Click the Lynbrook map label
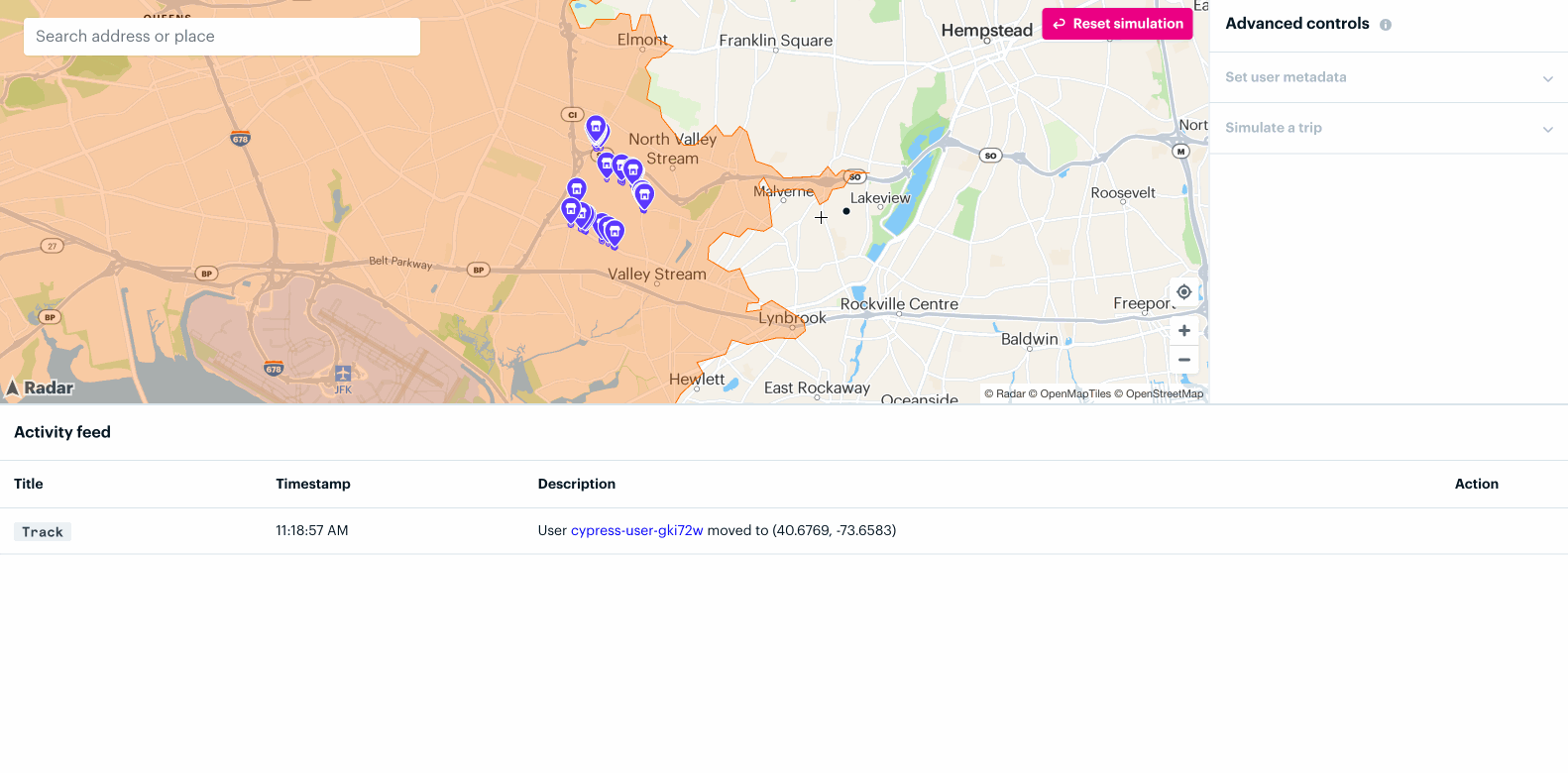Viewport: 1568px width, 773px height. [792, 318]
